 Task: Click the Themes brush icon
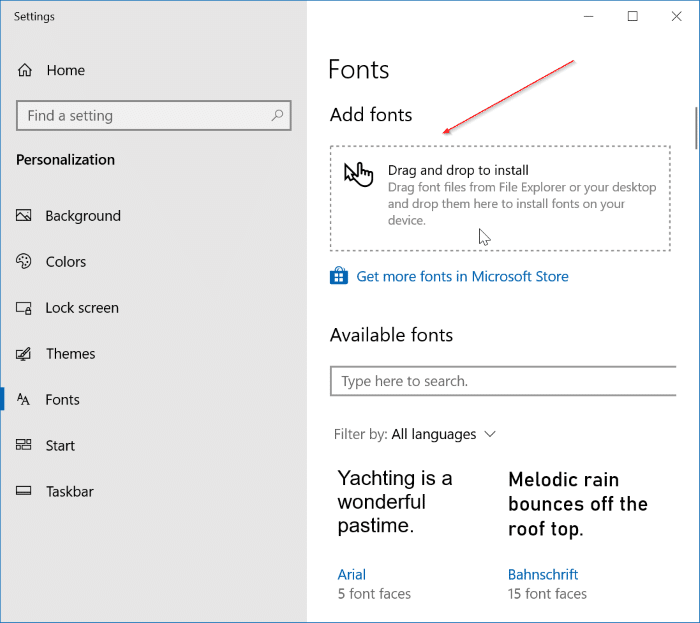coord(25,354)
